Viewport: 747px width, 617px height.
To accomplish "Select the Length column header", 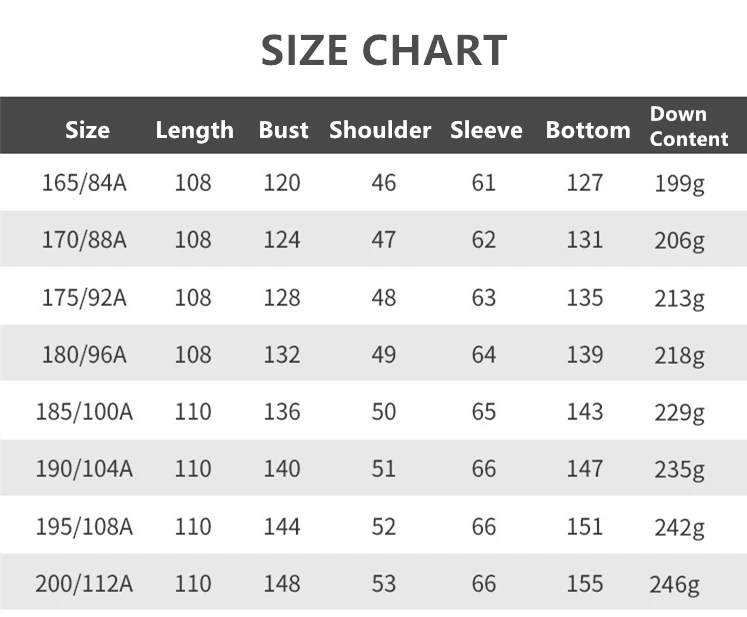I will tap(194, 130).
